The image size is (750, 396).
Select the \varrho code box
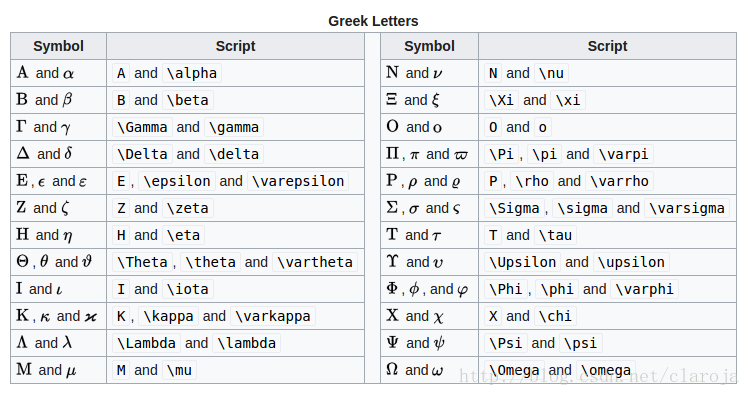pyautogui.click(x=619, y=181)
